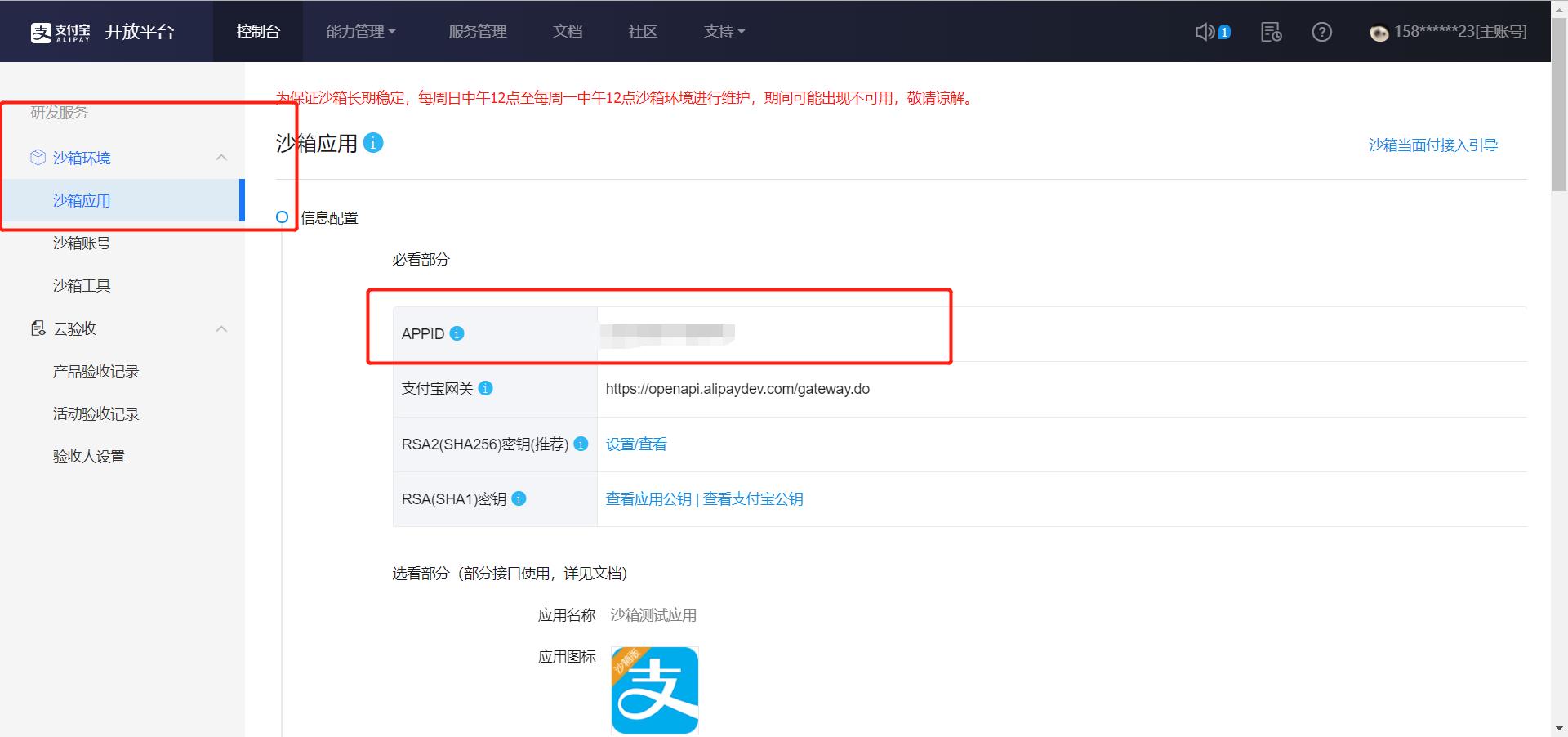Click the 查看应用公钥 link

(x=648, y=498)
